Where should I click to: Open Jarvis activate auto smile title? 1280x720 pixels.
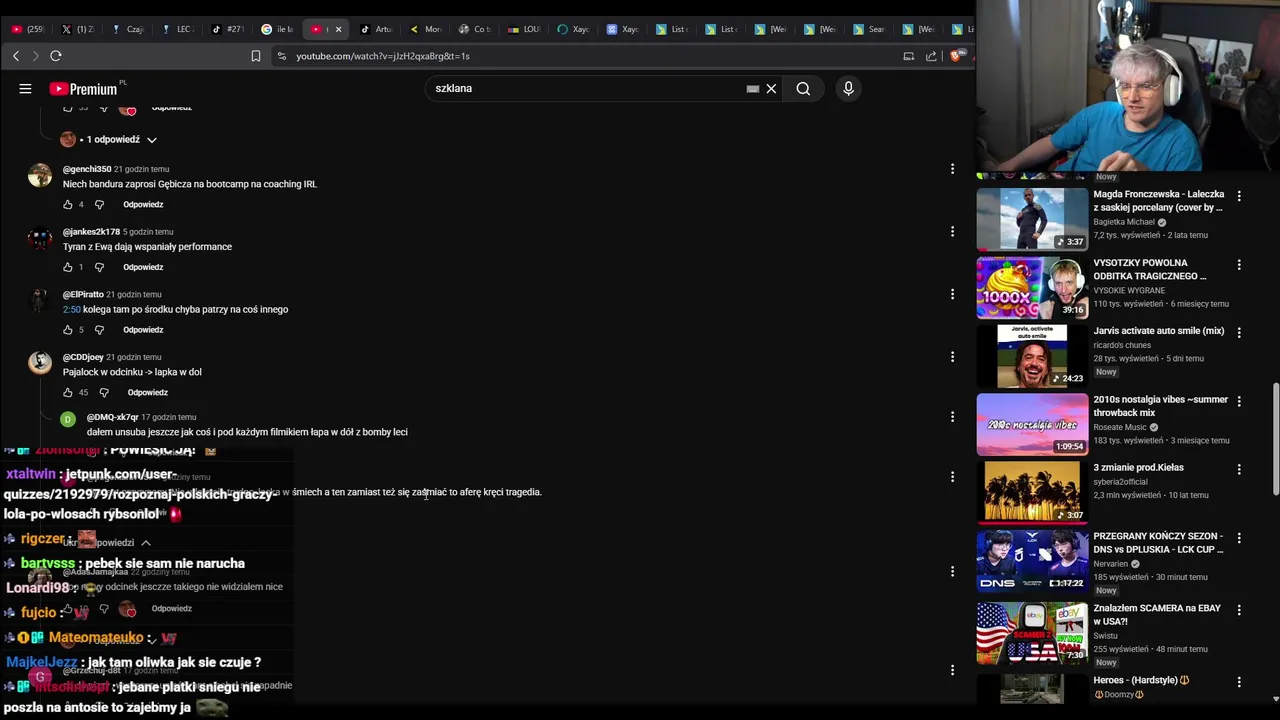coord(1158,331)
